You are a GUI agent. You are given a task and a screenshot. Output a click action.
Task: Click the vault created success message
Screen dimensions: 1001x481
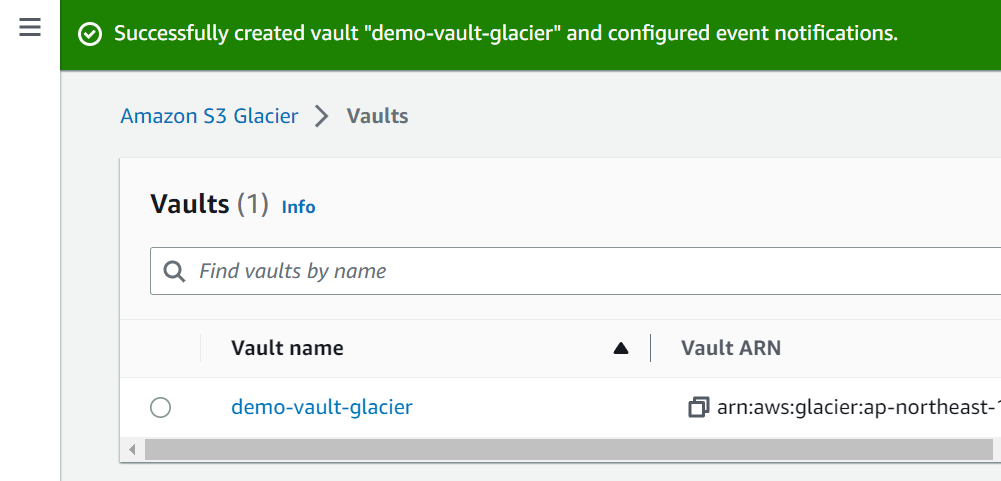point(506,34)
